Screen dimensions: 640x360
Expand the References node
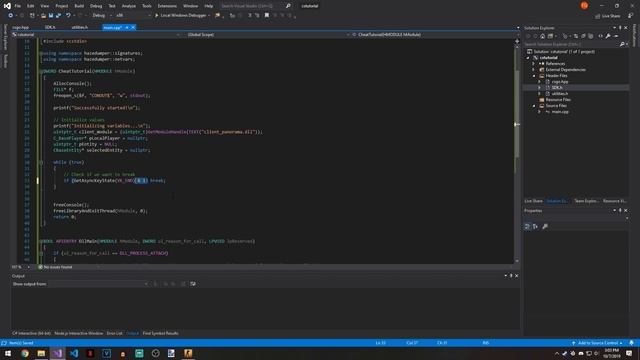click(x=533, y=64)
